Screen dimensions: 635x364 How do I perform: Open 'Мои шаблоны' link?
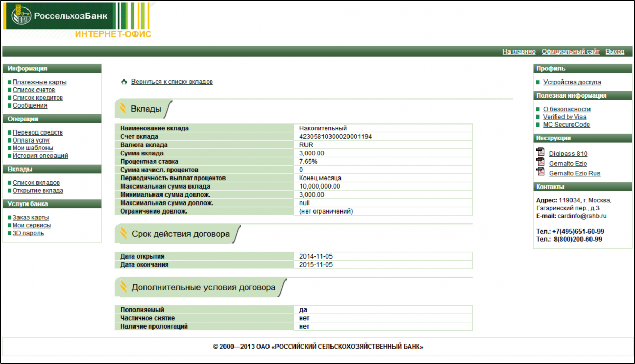[33, 148]
